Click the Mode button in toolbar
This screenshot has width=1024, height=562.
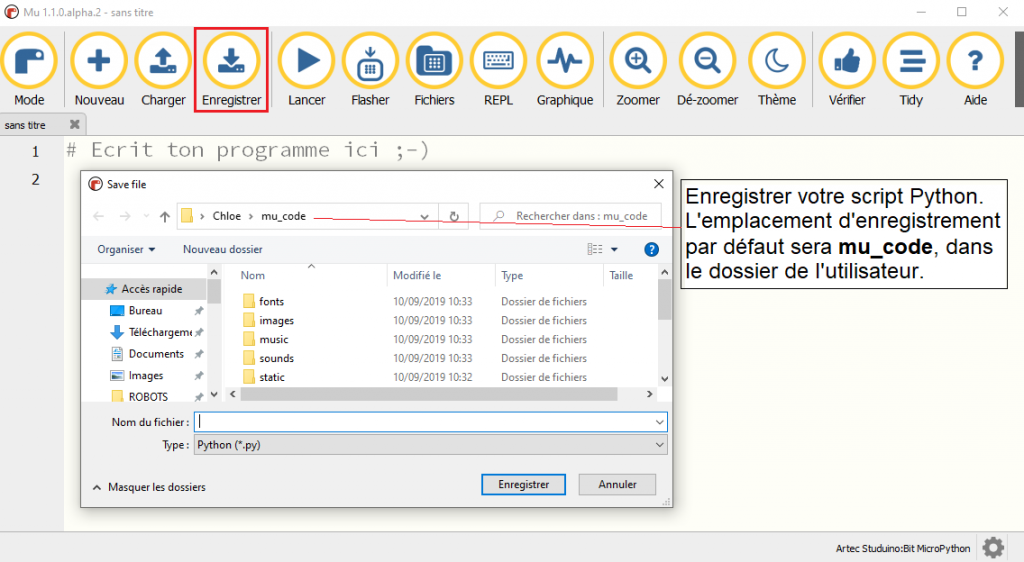(29, 62)
